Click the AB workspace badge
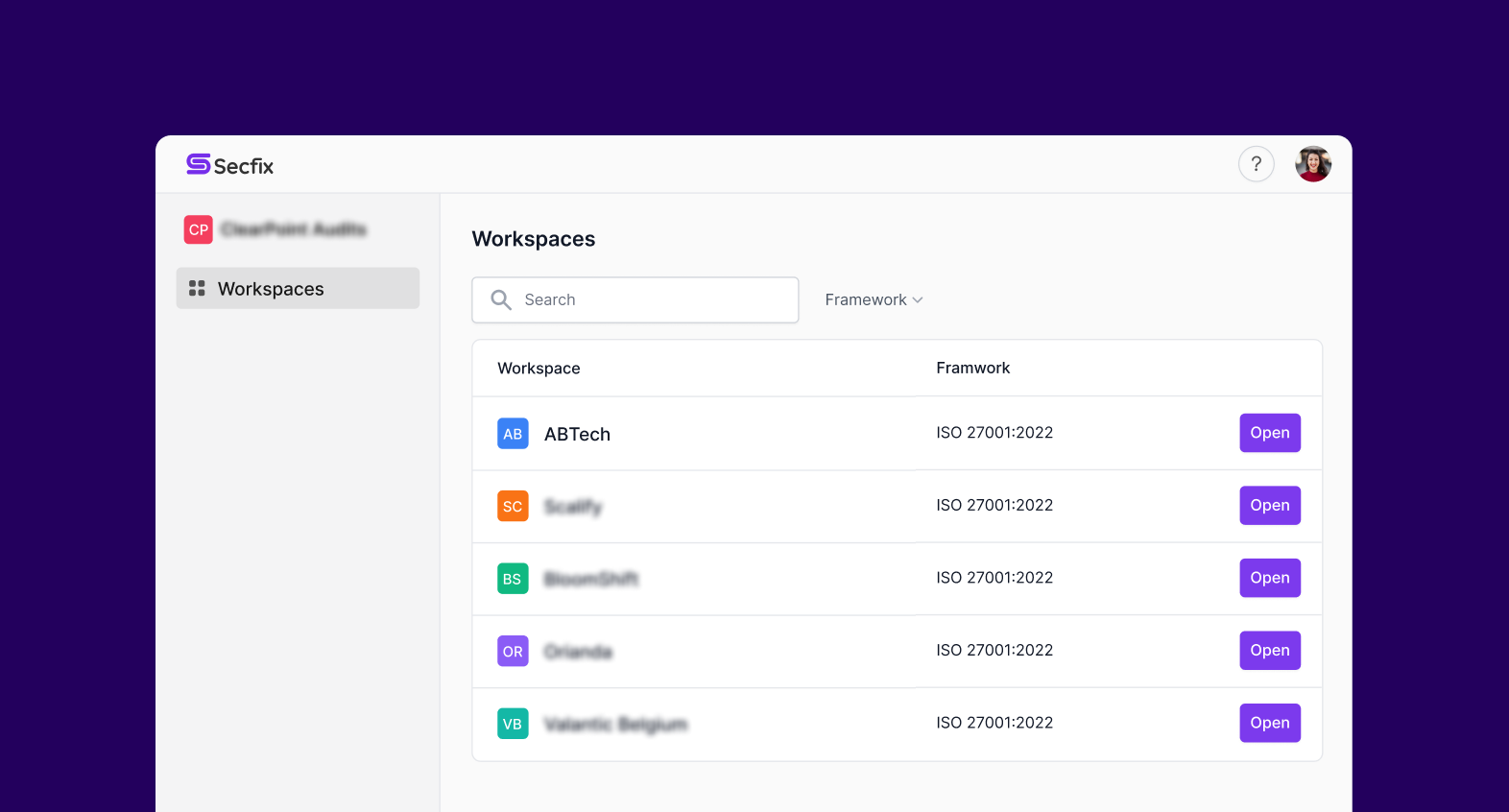Screen dimensions: 1509x812 click(513, 434)
